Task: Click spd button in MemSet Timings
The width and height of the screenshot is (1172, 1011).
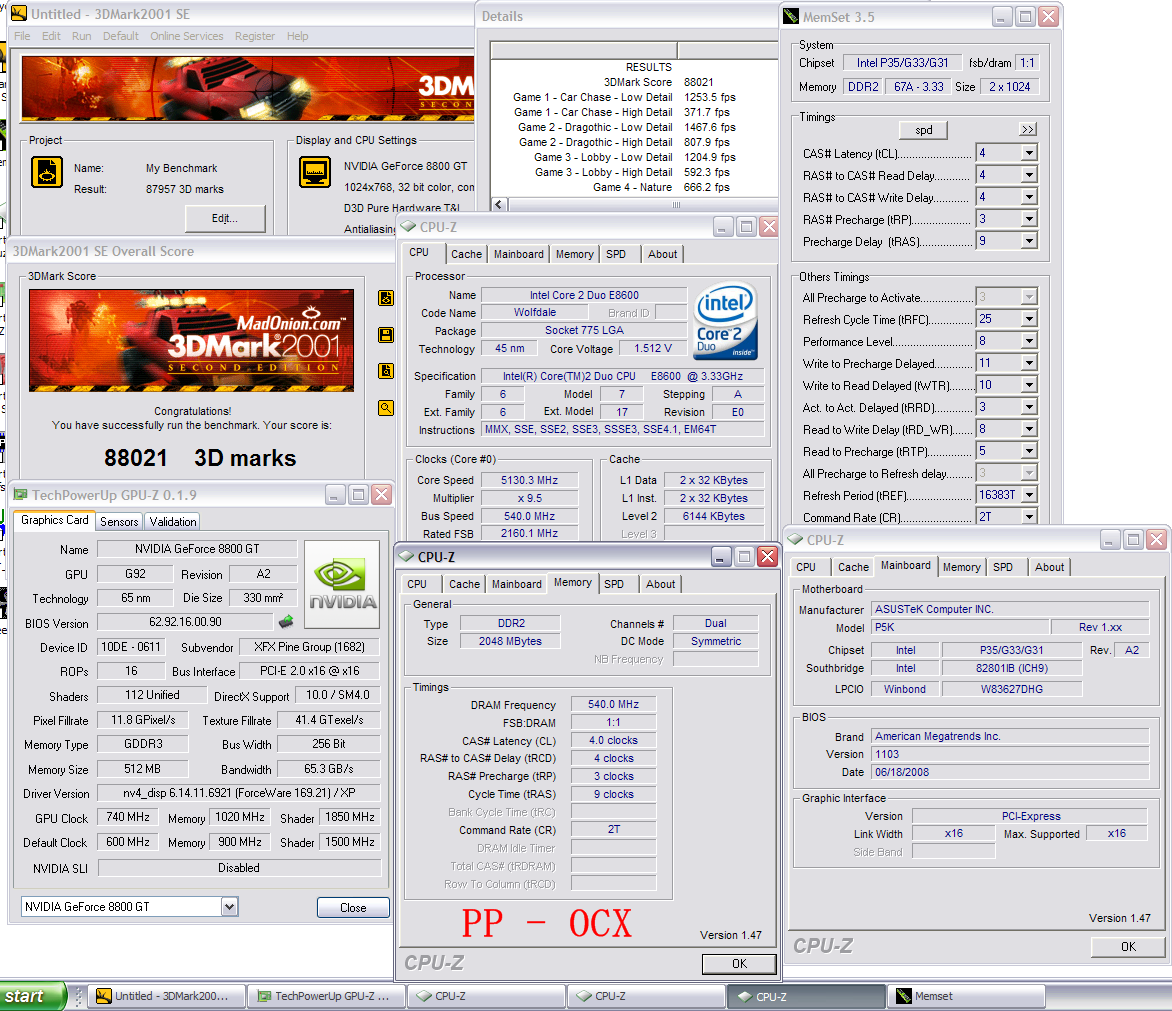Action: pos(924,130)
